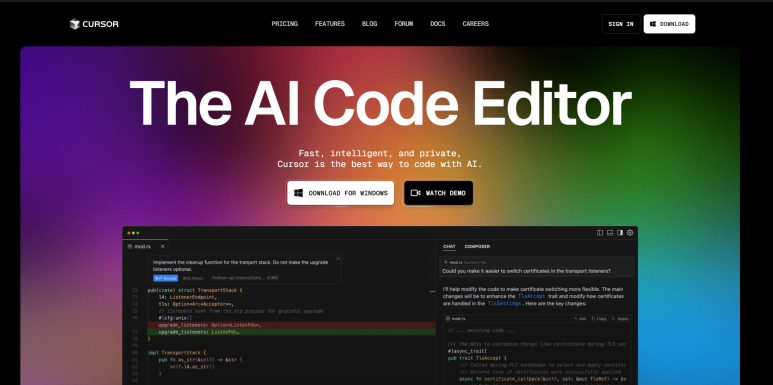773x385 pixels.
Task: Click the TlsSettings code reference
Action: 504,304
